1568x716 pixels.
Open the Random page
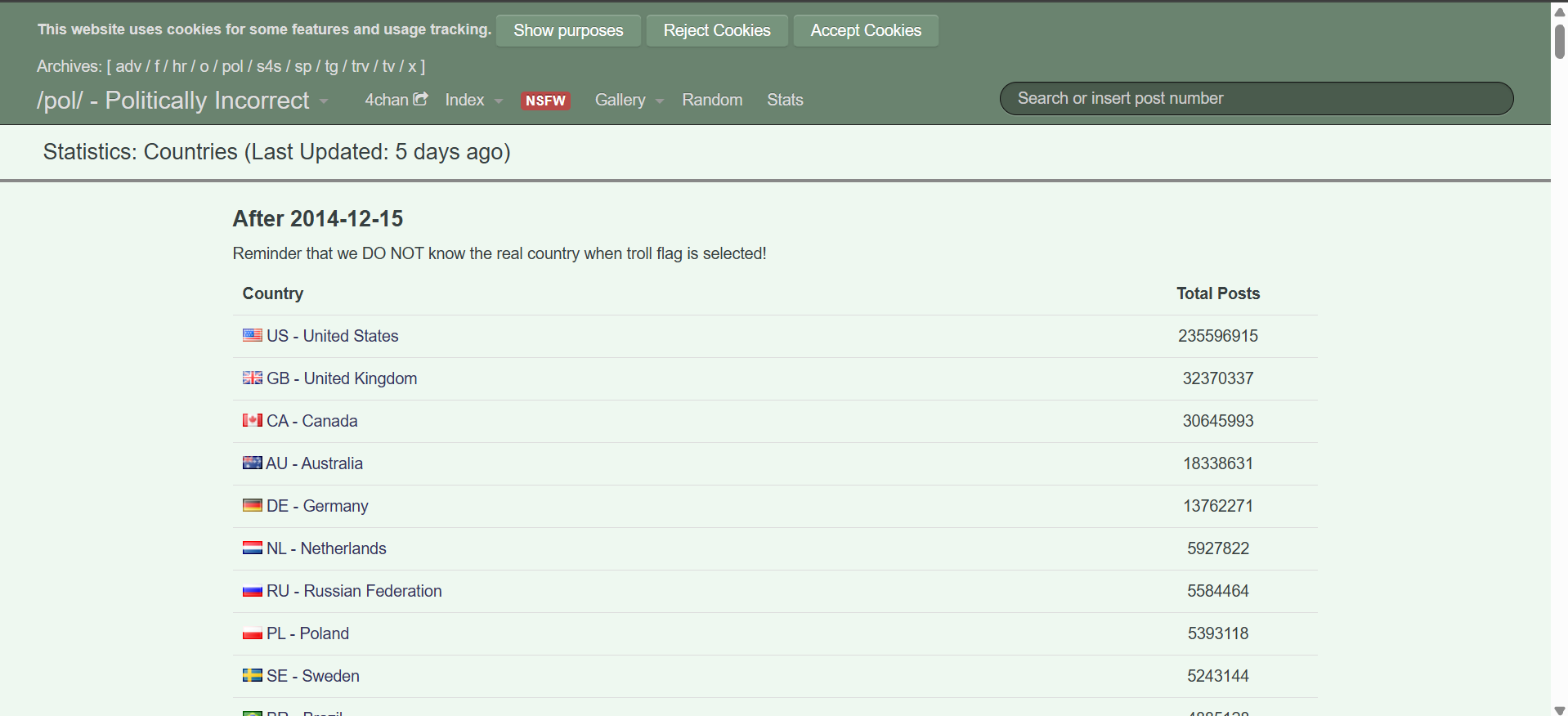point(713,100)
